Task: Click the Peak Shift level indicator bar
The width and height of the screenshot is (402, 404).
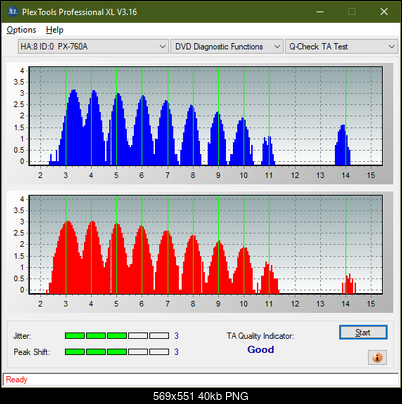Action: 117,352
